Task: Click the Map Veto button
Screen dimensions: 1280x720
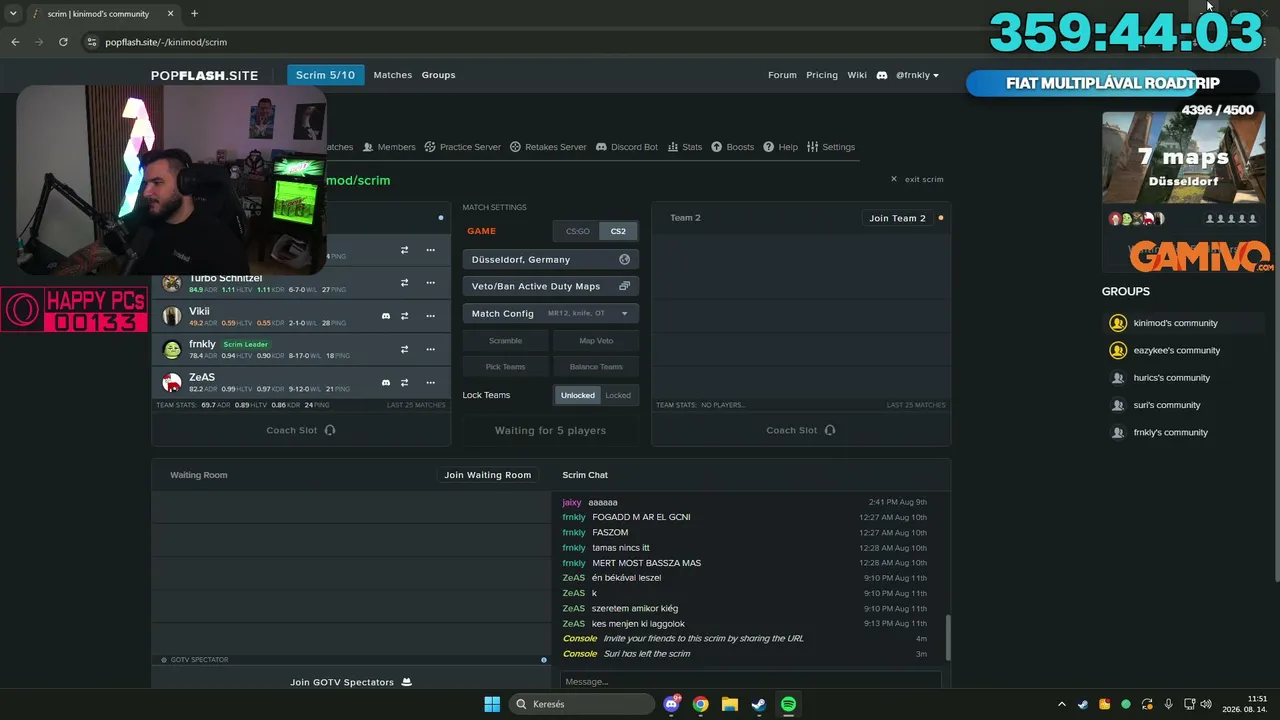Action: 596,341
